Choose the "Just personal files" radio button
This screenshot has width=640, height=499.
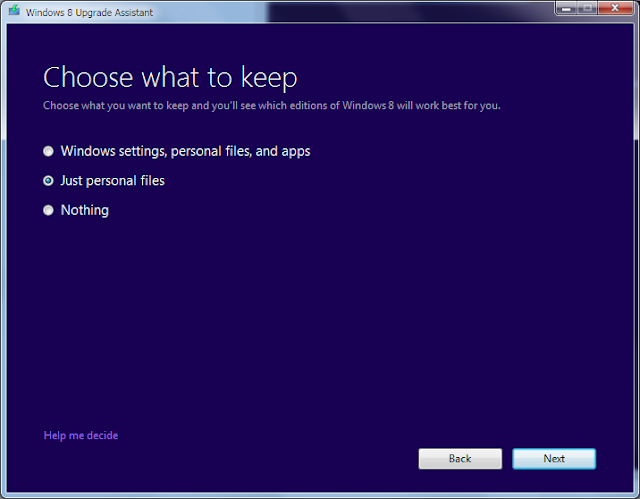tap(48, 181)
